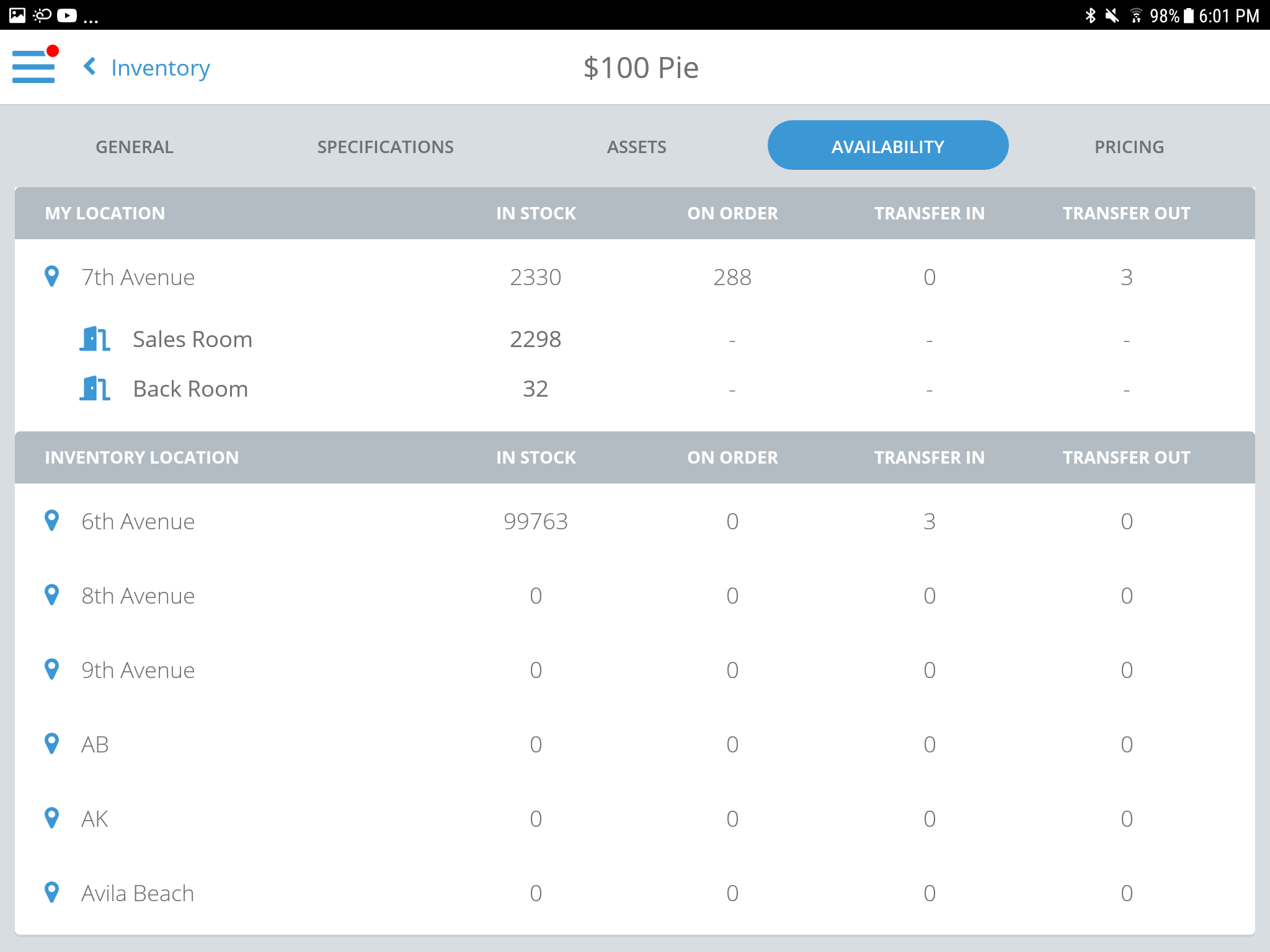Expand the 7th Avenue location row
1270x952 pixels.
click(138, 277)
